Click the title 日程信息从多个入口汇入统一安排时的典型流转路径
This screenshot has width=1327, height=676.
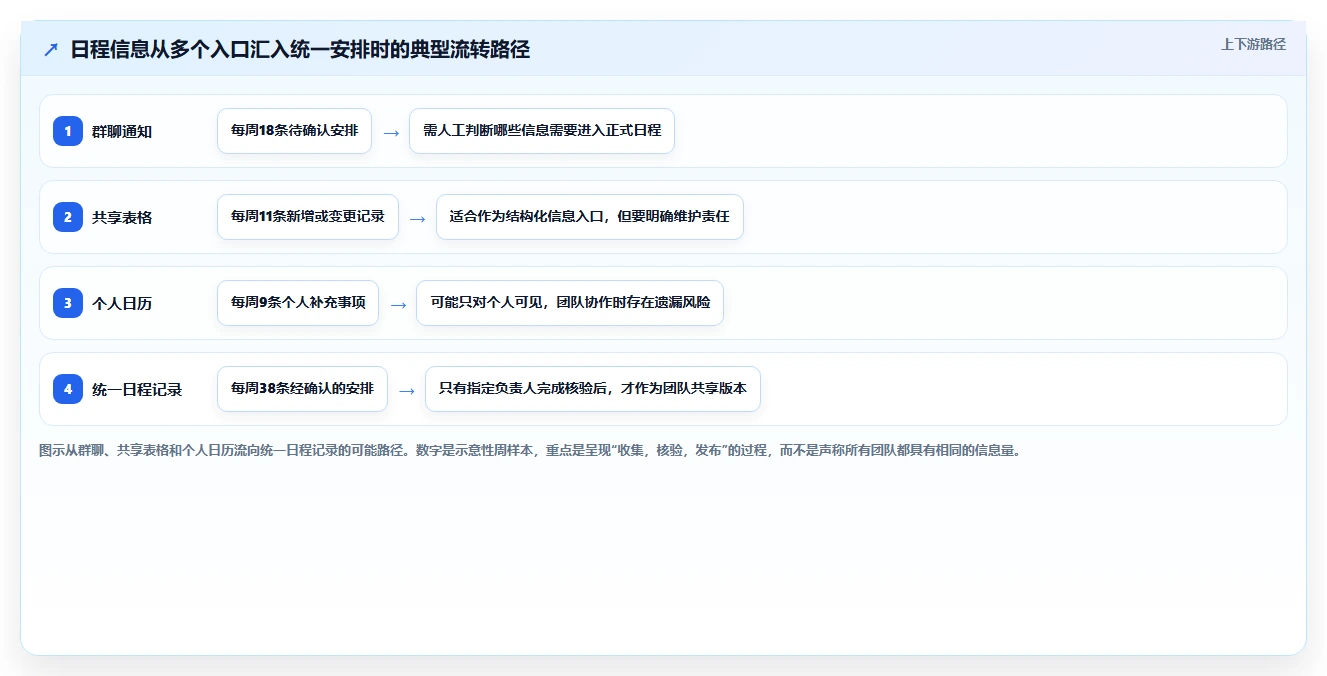[x=300, y=50]
